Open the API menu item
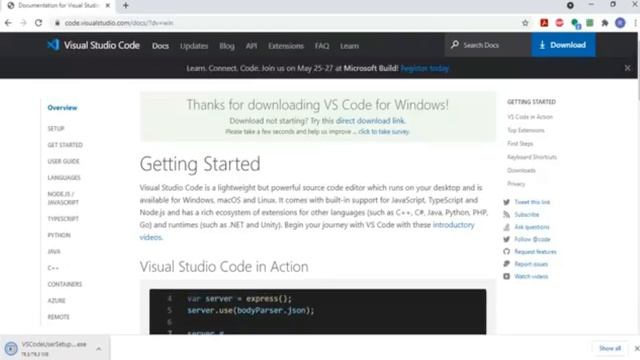The width and height of the screenshot is (640, 360). tap(251, 46)
